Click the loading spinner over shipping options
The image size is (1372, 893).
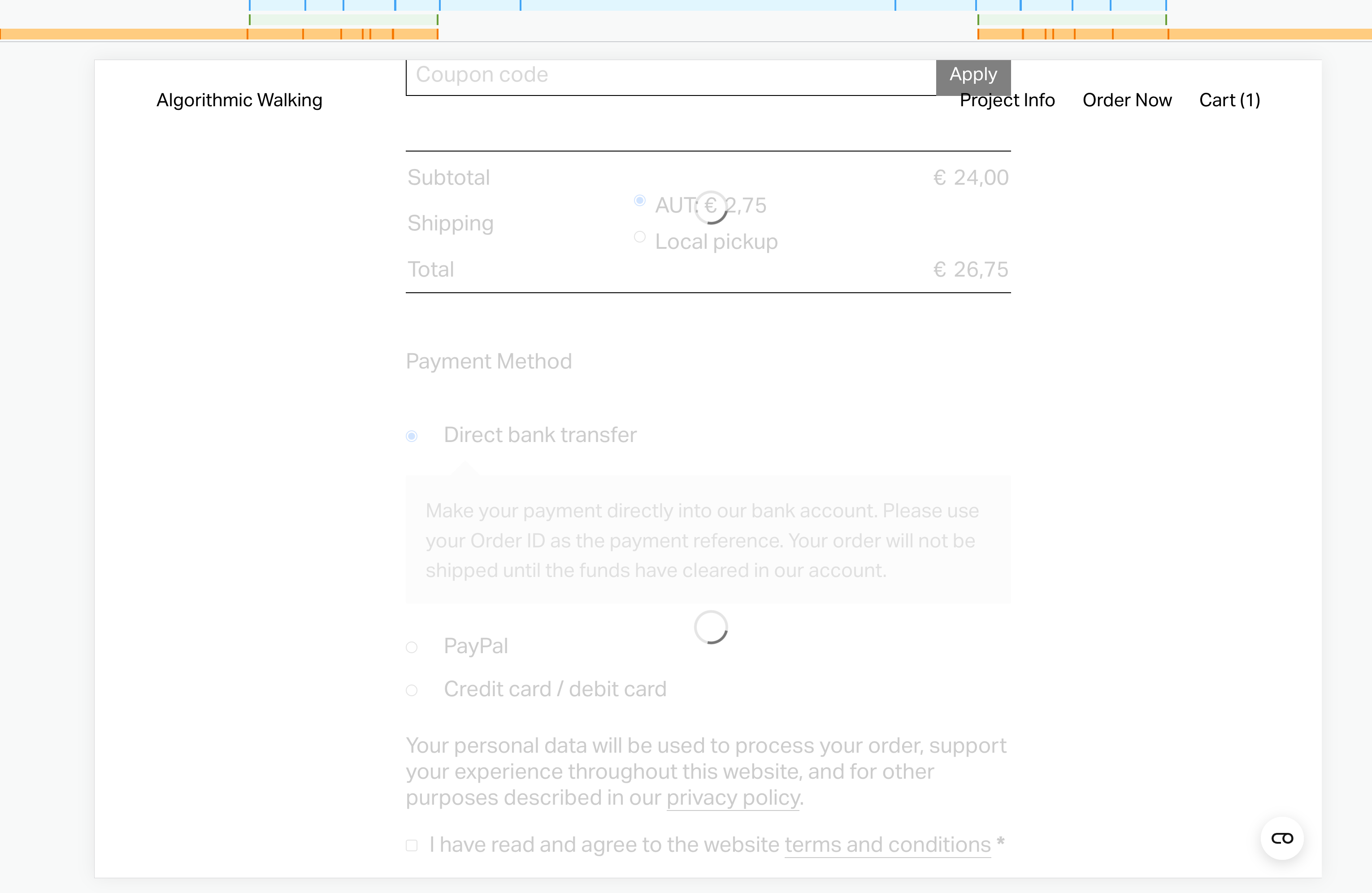click(x=711, y=207)
